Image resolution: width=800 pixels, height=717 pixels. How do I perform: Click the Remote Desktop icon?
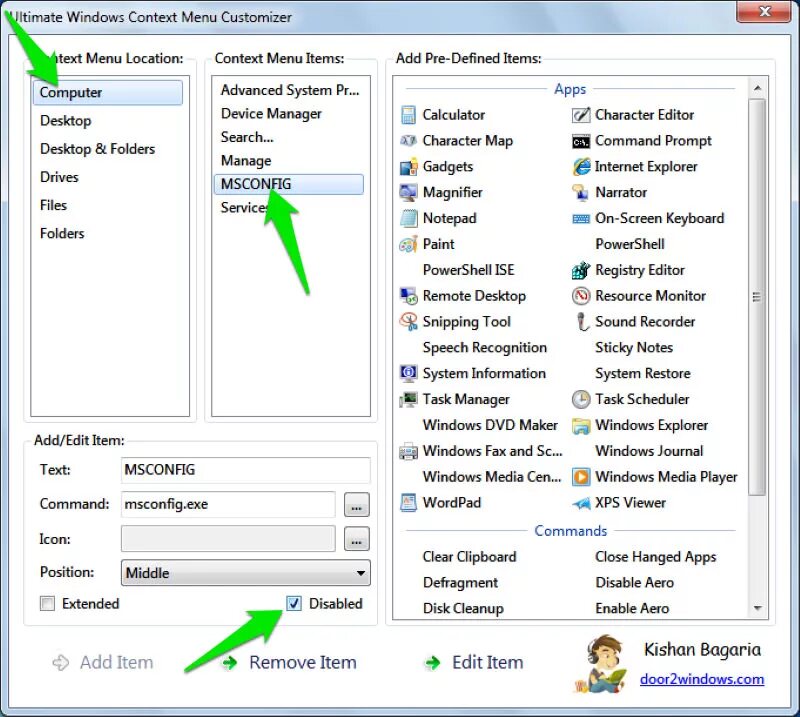pyautogui.click(x=409, y=296)
